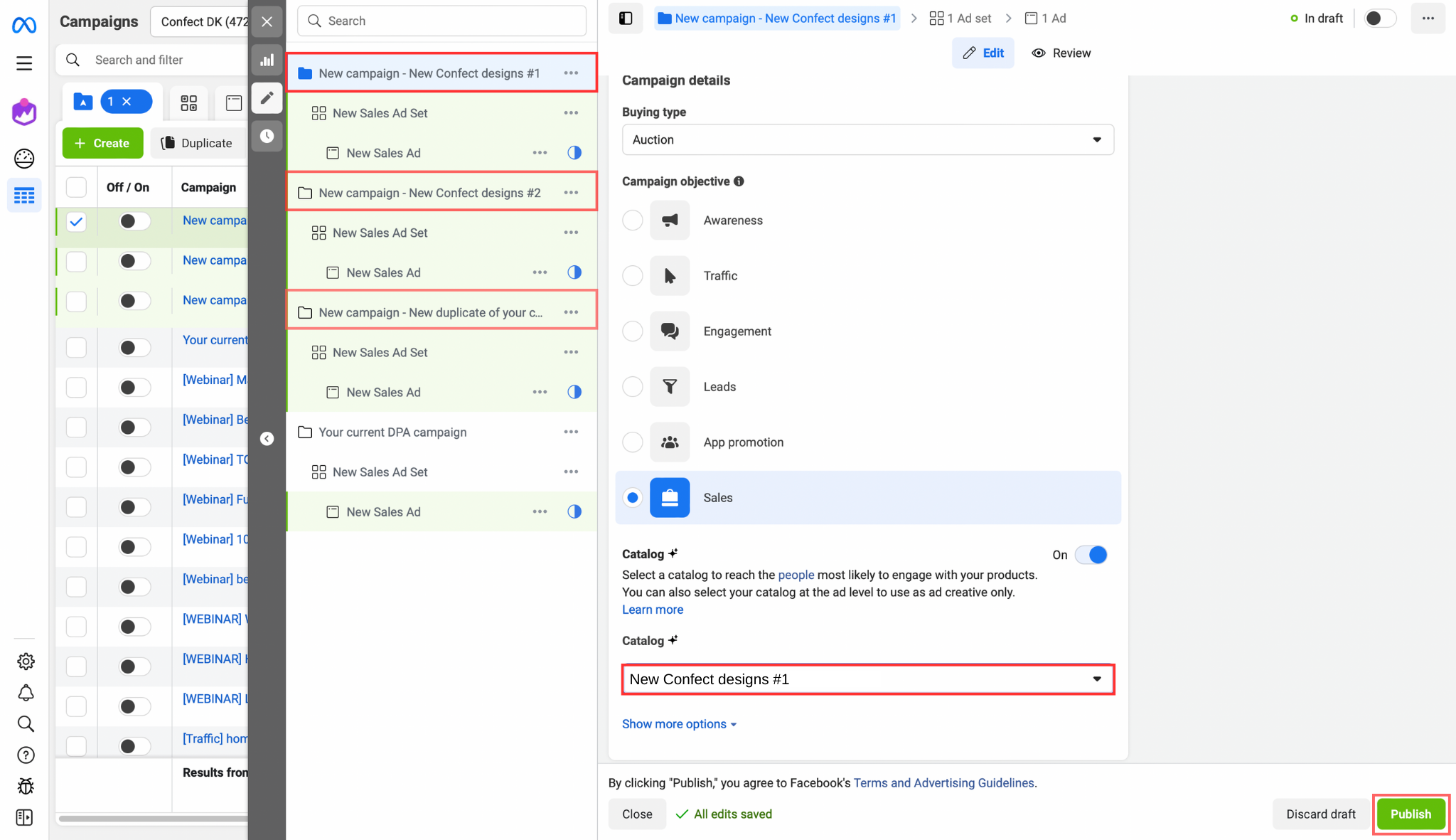The width and height of the screenshot is (1456, 840).
Task: Click the Campaign objective info icon
Action: 739,181
